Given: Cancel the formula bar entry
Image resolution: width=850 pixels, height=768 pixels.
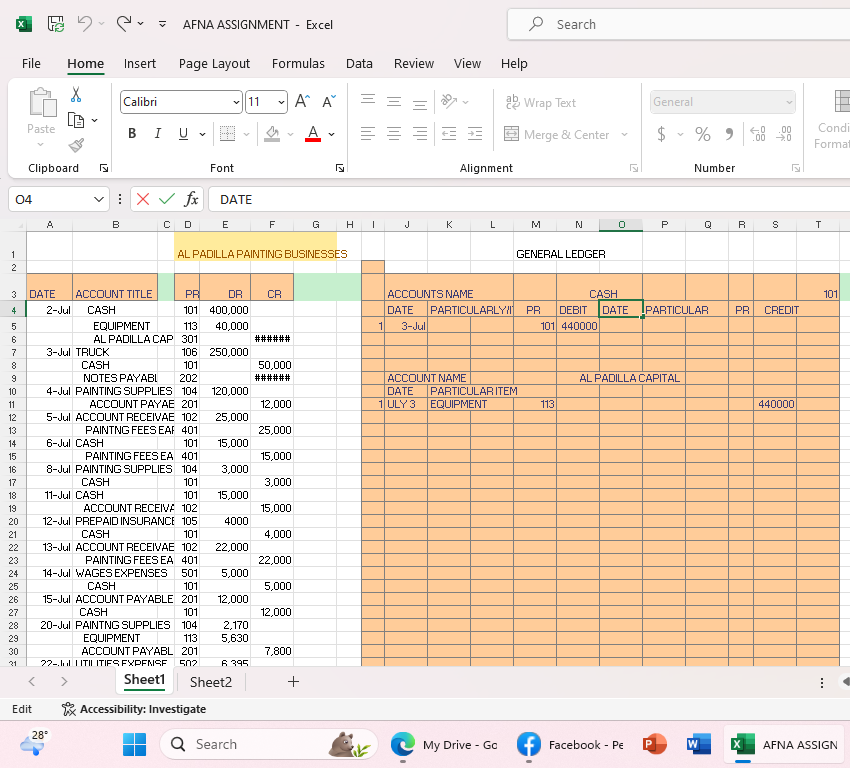Looking at the screenshot, I should (x=143, y=199).
